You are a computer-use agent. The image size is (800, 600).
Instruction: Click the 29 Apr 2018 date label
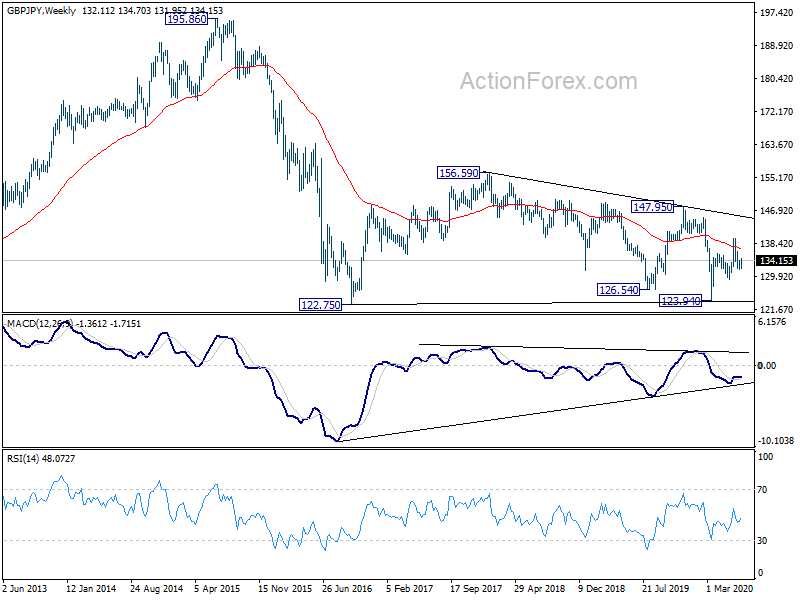coord(539,588)
